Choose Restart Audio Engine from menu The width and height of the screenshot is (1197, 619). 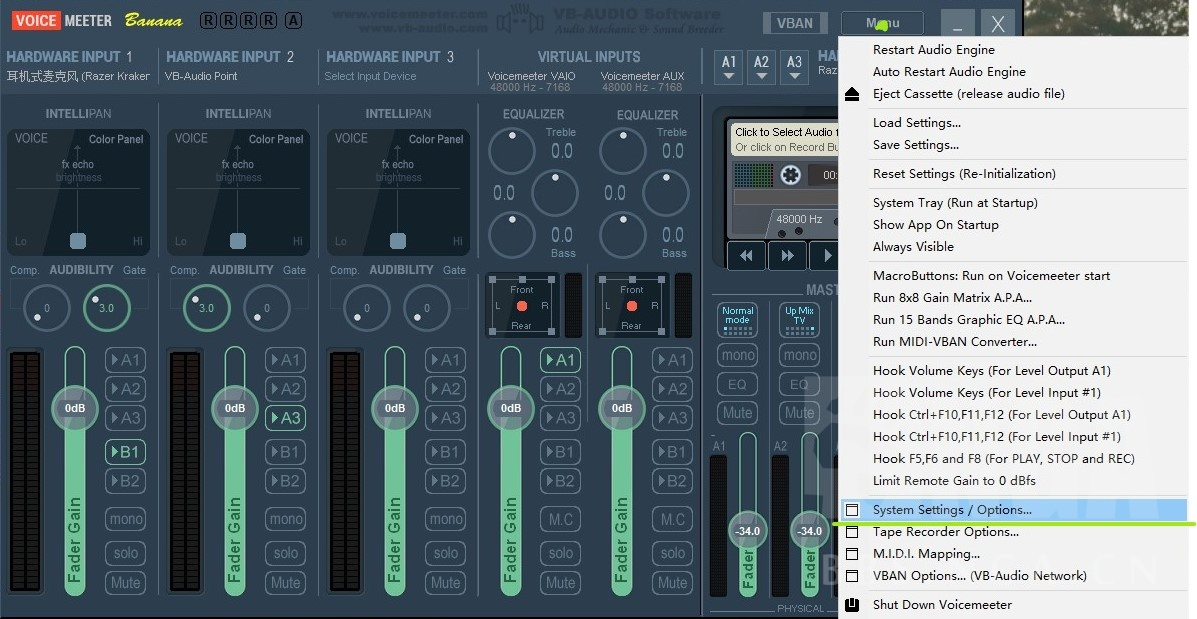pos(934,50)
